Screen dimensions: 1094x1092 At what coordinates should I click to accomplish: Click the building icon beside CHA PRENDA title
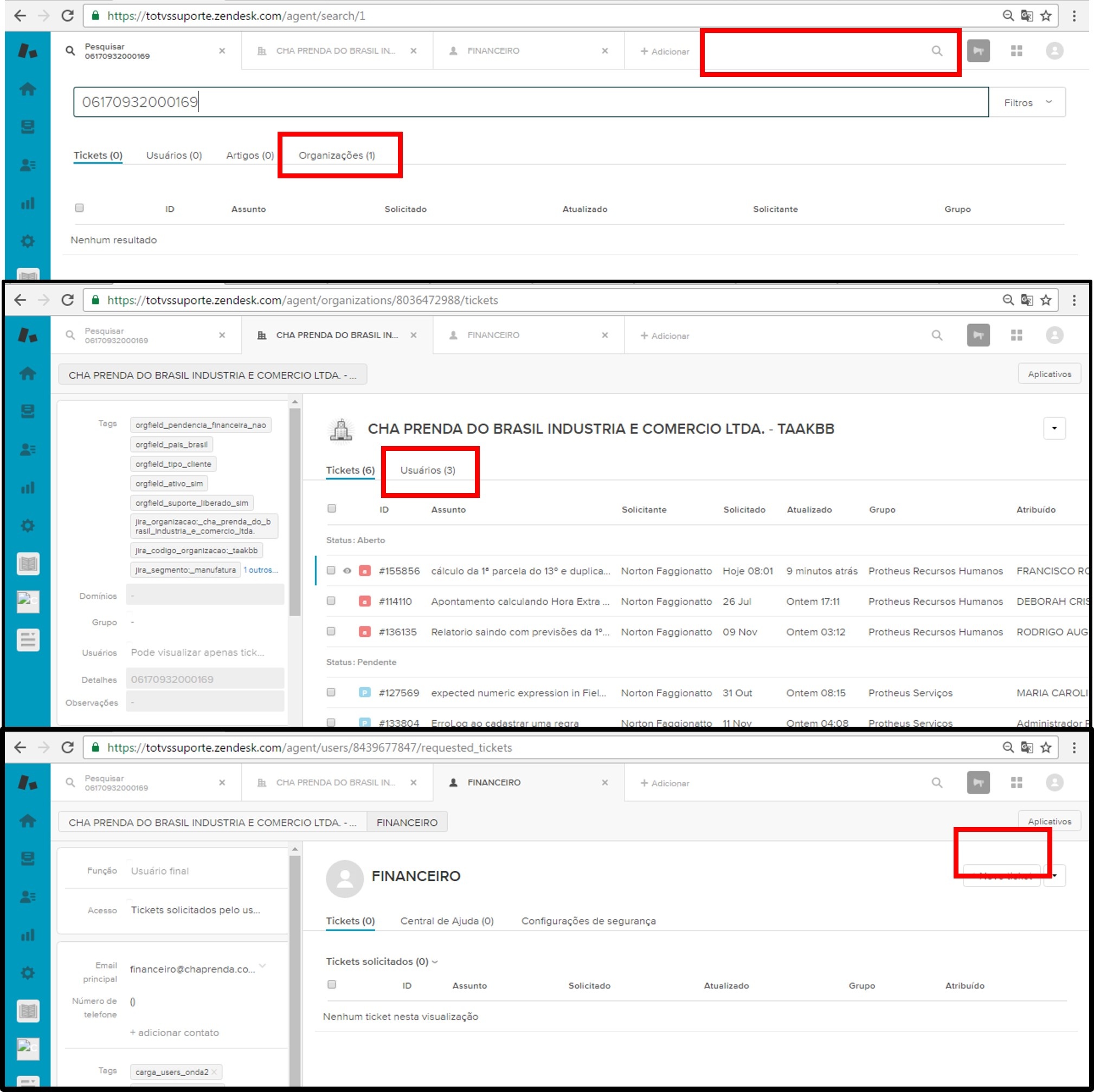click(341, 430)
